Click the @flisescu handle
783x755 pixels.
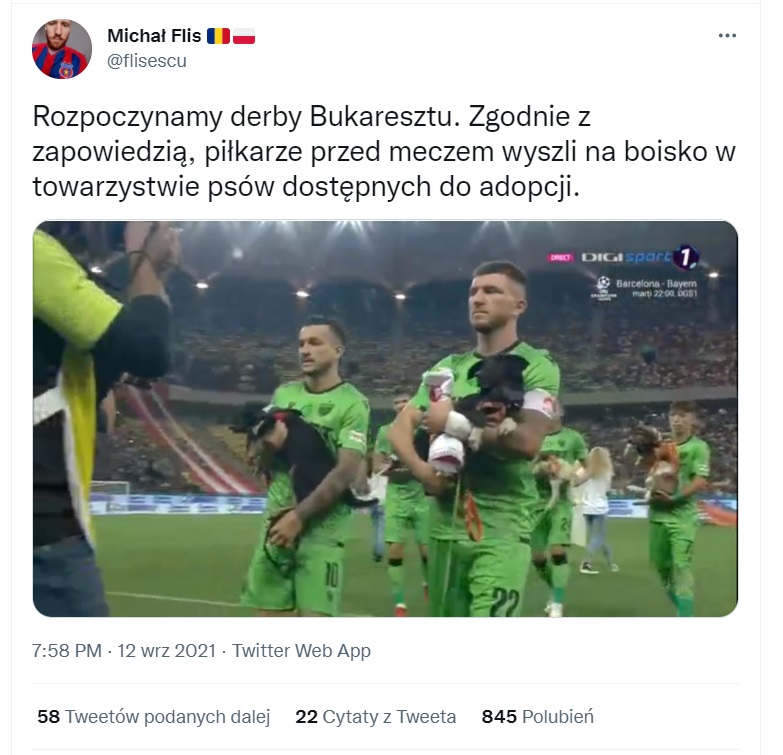[147, 61]
